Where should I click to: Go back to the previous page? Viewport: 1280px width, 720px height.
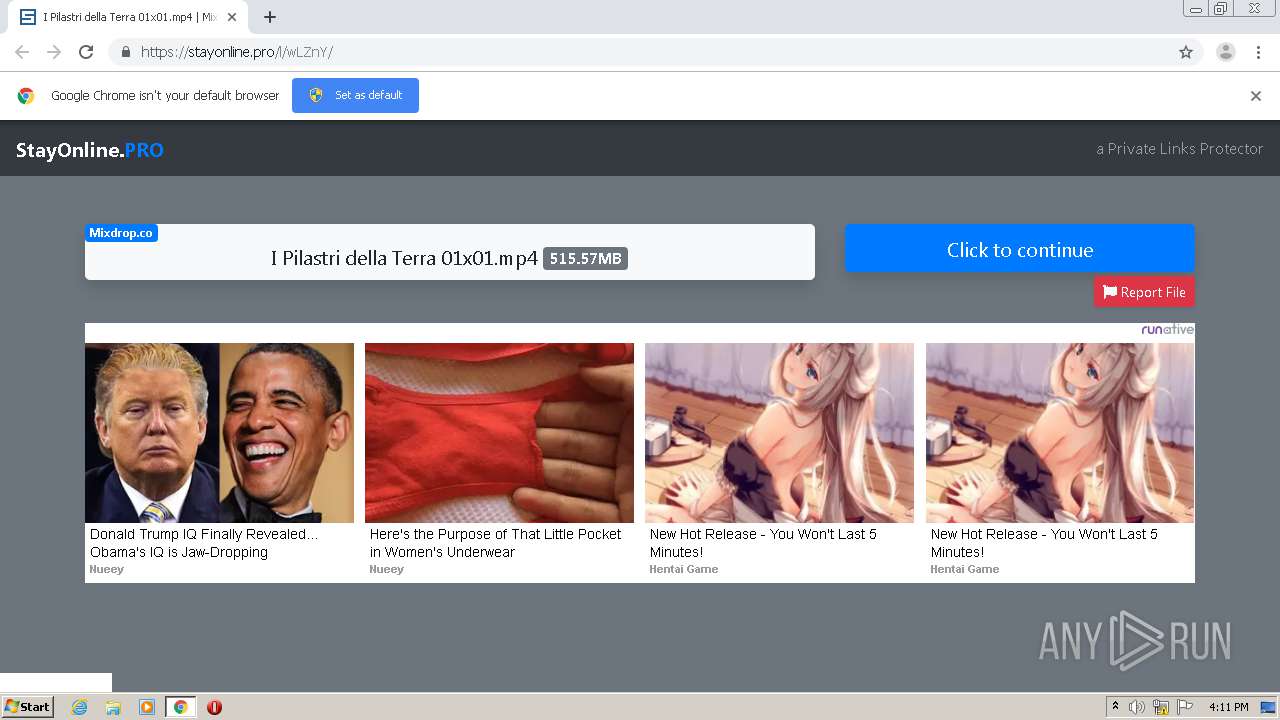click(x=22, y=52)
